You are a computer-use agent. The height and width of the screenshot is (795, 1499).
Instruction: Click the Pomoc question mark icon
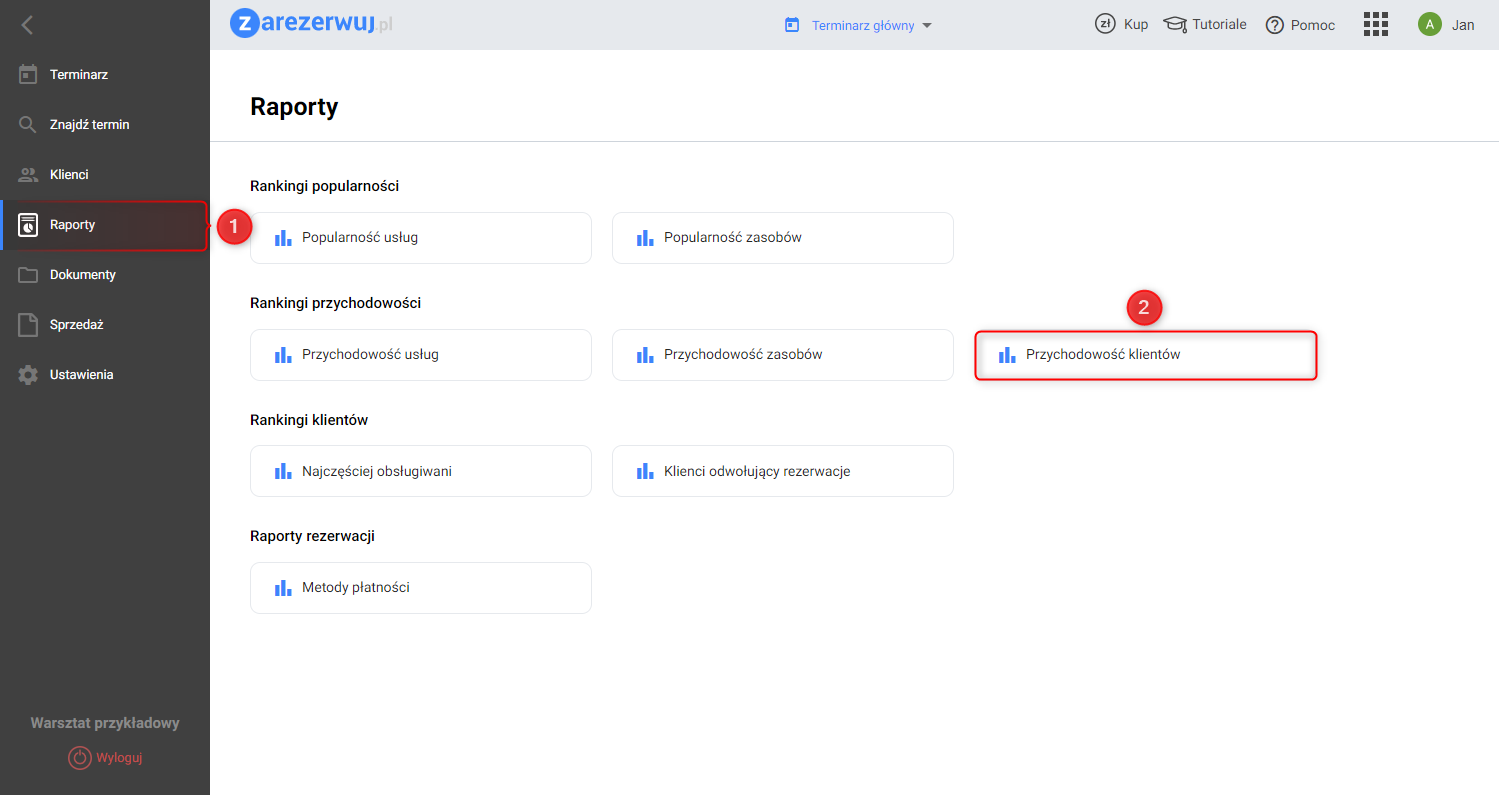pyautogui.click(x=1274, y=25)
